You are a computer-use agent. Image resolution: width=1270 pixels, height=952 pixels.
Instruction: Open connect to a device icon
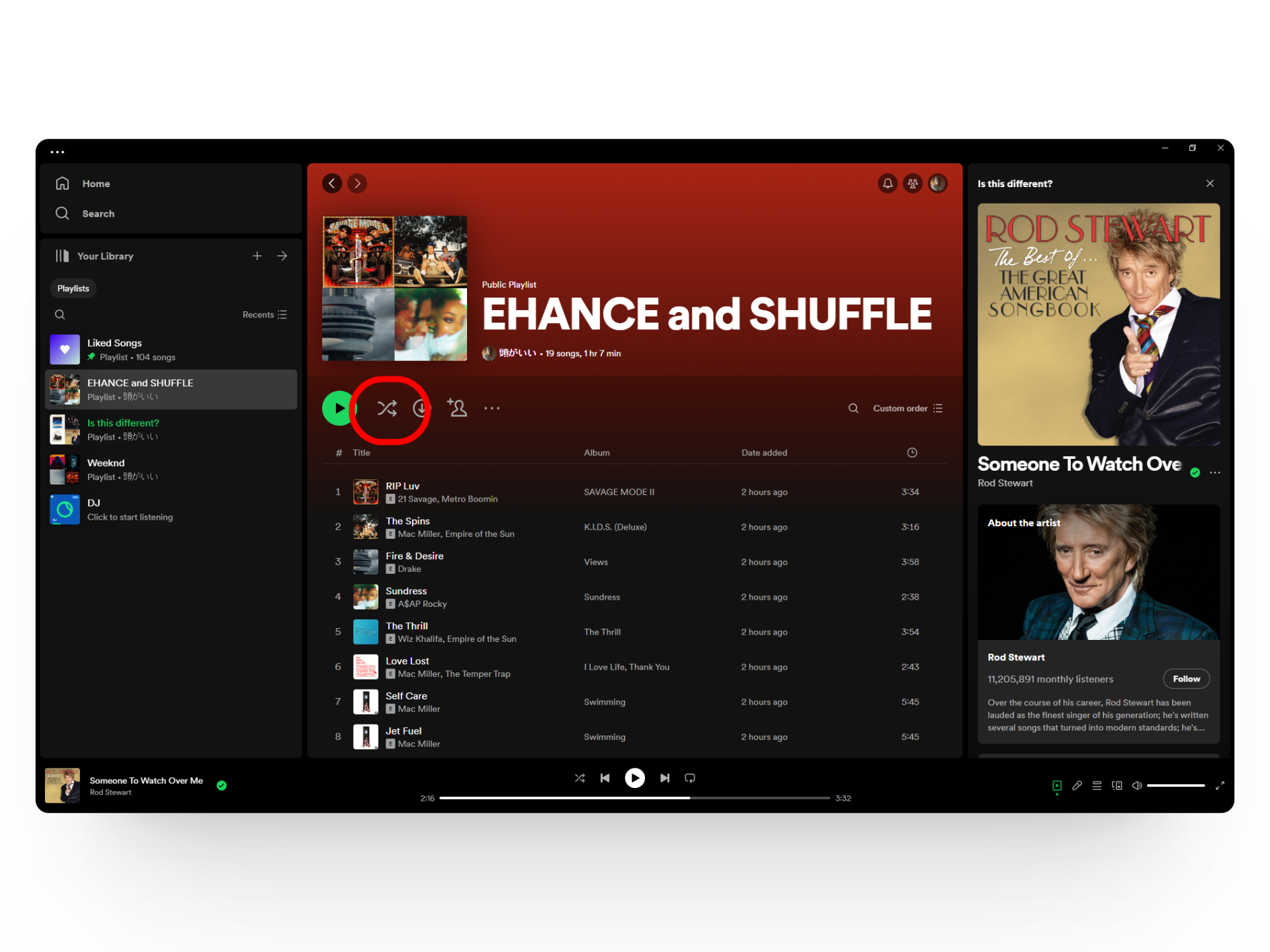(x=1117, y=785)
